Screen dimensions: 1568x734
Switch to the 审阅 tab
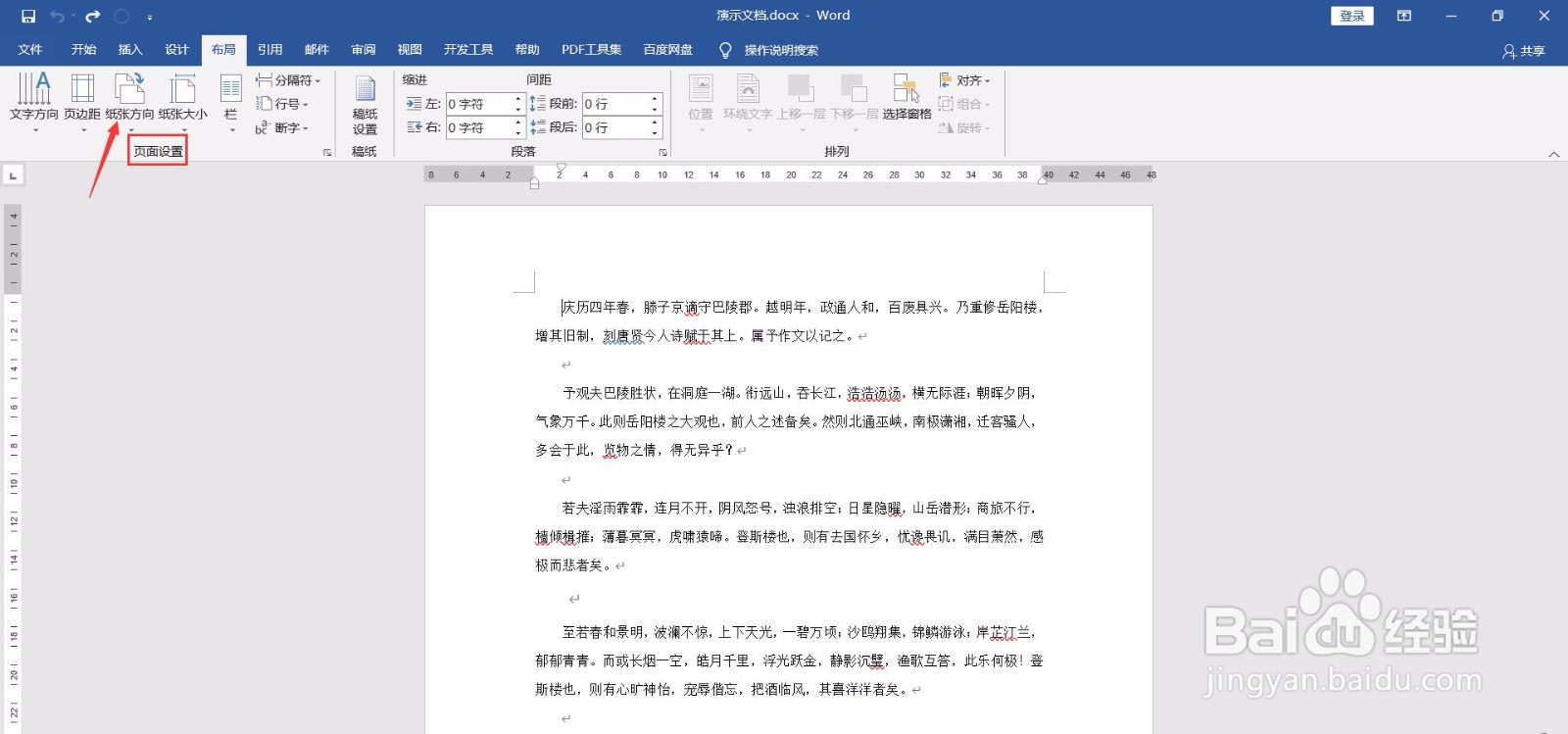(x=364, y=50)
